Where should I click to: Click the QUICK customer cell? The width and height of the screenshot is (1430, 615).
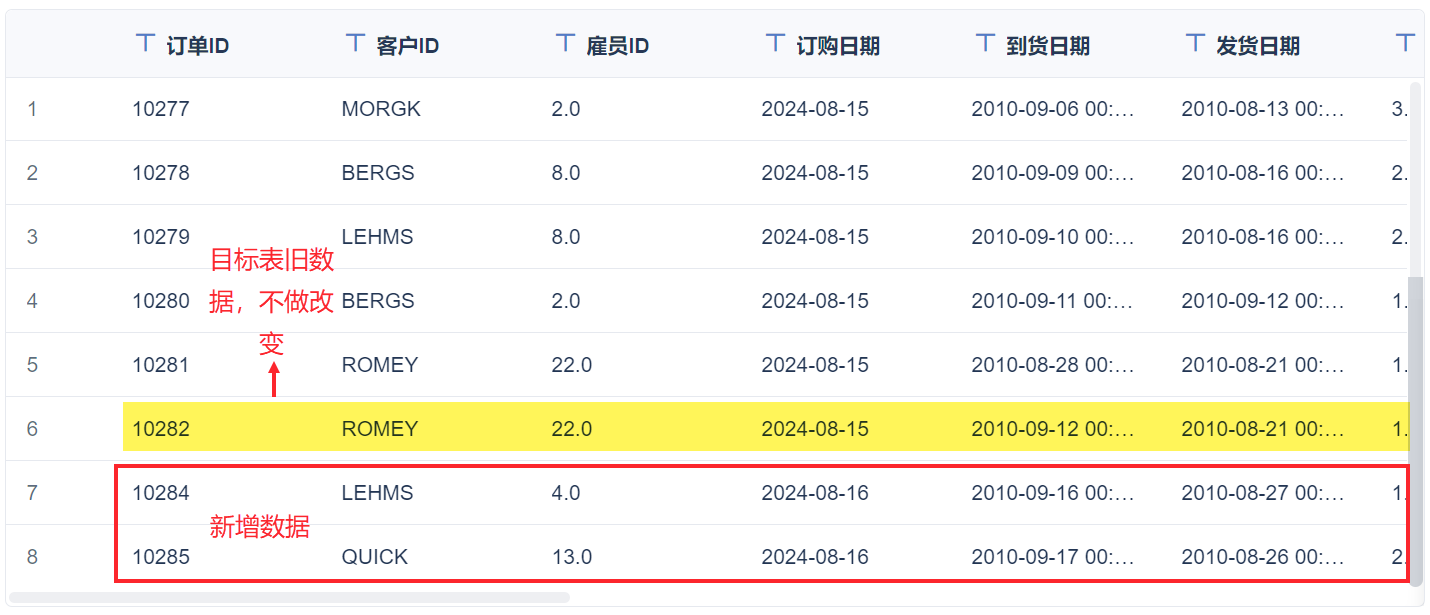point(375,557)
